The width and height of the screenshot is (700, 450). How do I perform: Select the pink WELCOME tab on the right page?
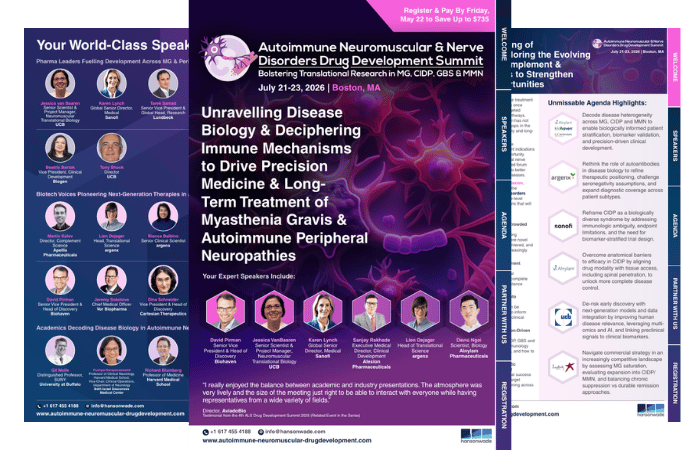click(674, 67)
